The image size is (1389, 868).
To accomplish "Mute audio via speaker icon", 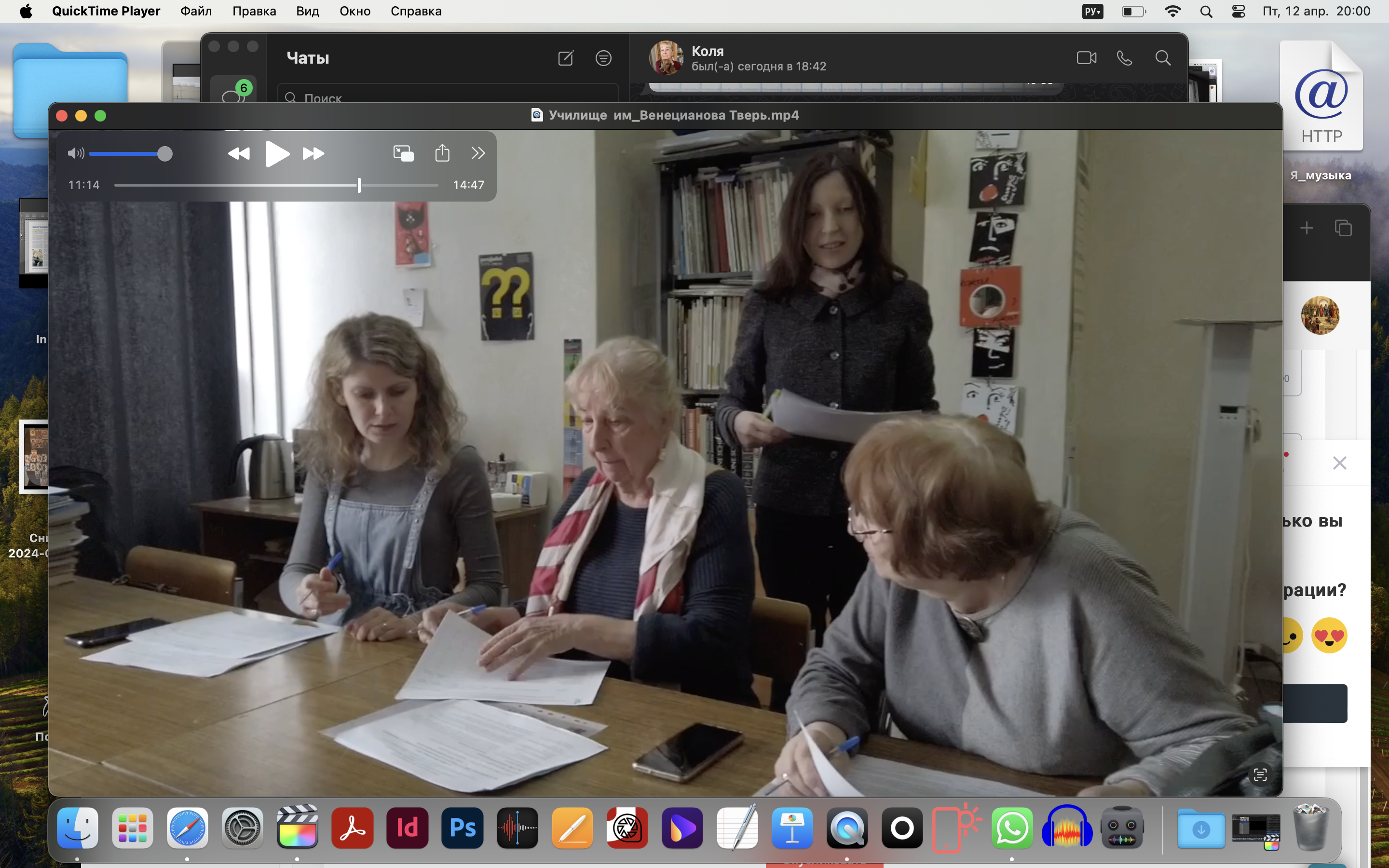I will [76, 153].
